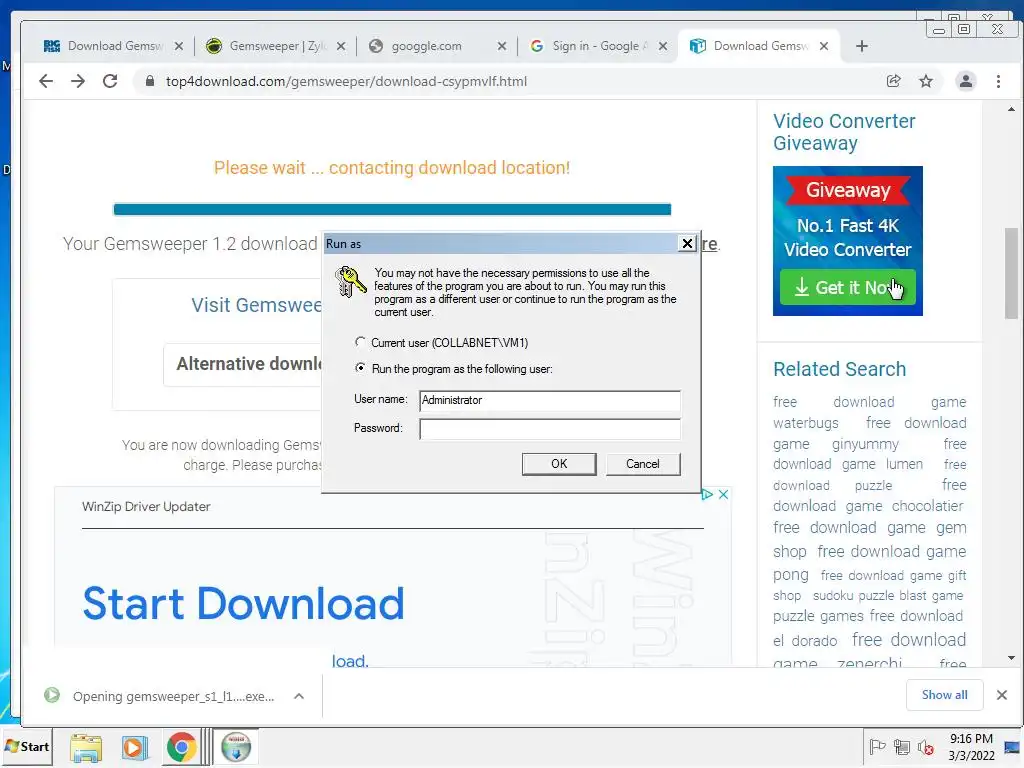Dismiss the downloads bar with X
Image resolution: width=1024 pixels, height=768 pixels.
pos(1002,695)
